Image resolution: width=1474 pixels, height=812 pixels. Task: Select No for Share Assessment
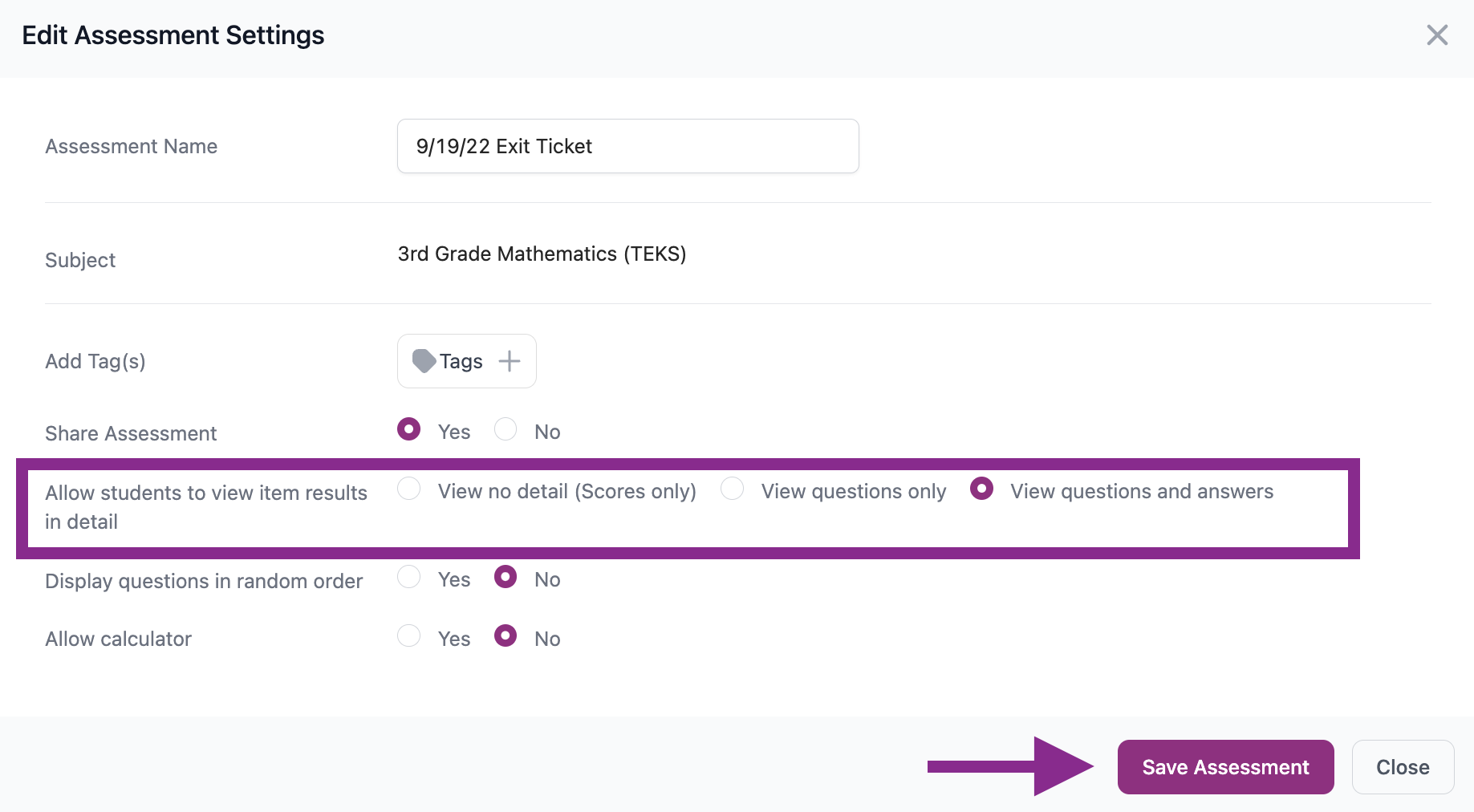[x=506, y=429]
